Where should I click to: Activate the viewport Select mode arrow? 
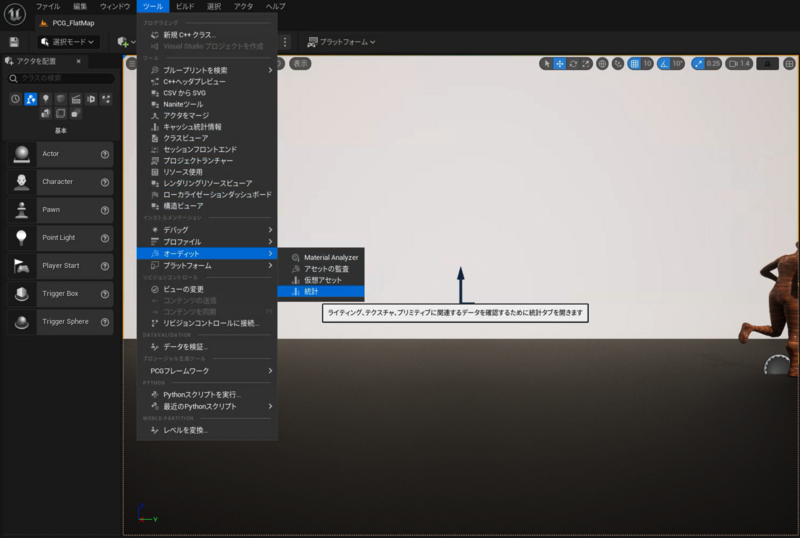pyautogui.click(x=547, y=64)
